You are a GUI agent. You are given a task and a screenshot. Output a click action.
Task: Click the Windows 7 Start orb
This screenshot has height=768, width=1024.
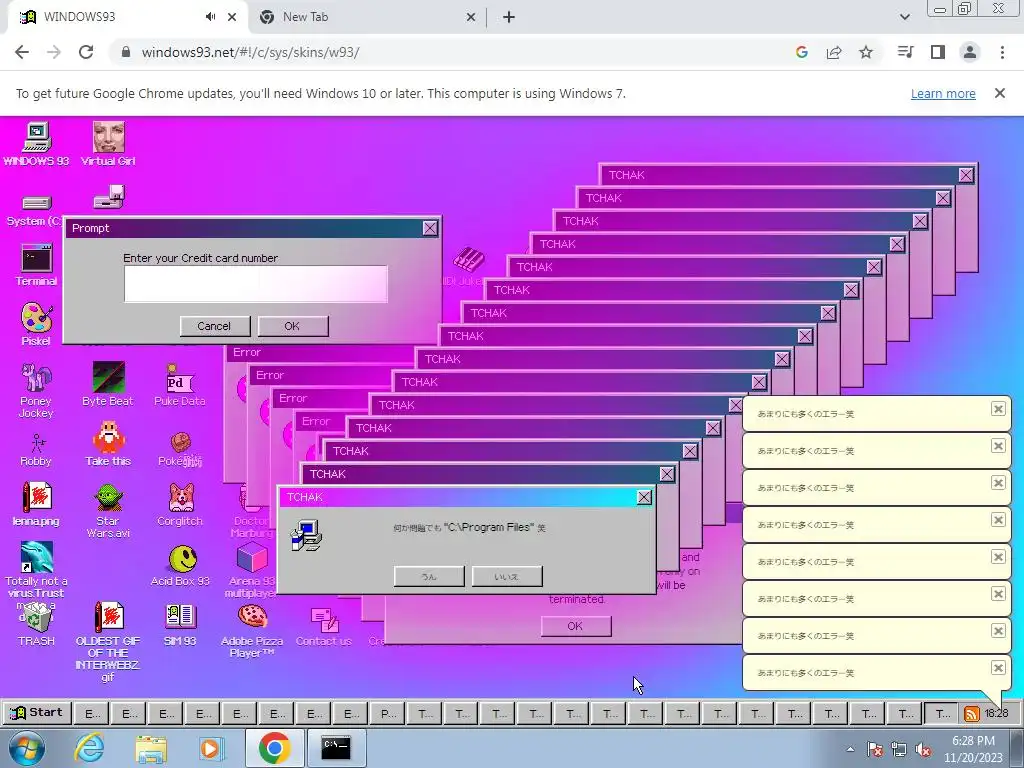27,748
